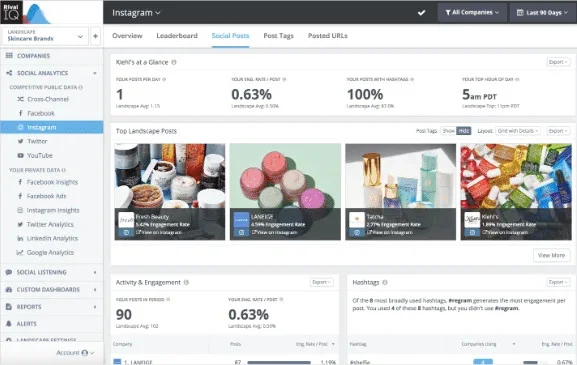Open the Last 90 Days date dropdown

point(542,13)
